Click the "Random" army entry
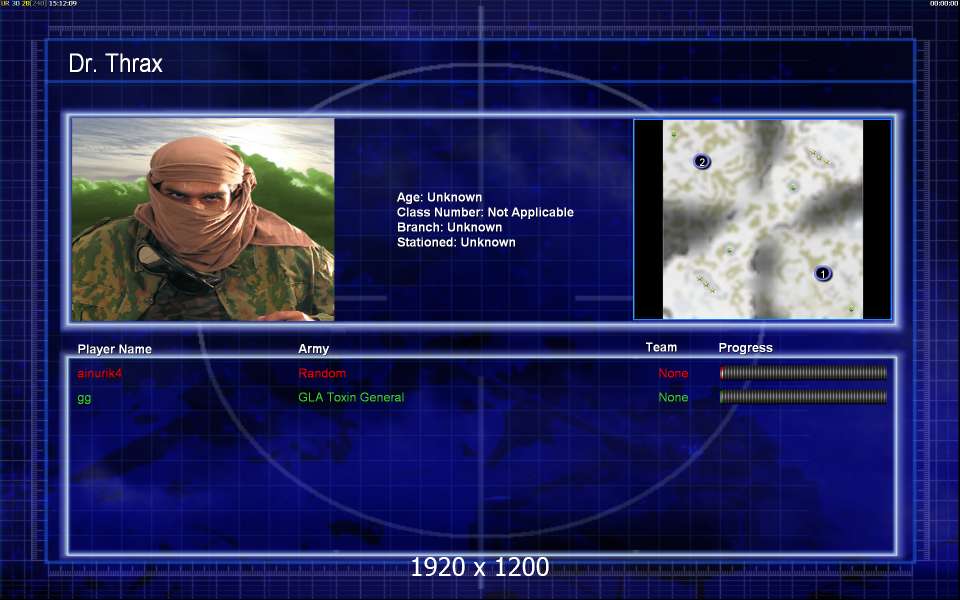Image resolution: width=960 pixels, height=600 pixels. pyautogui.click(x=322, y=373)
